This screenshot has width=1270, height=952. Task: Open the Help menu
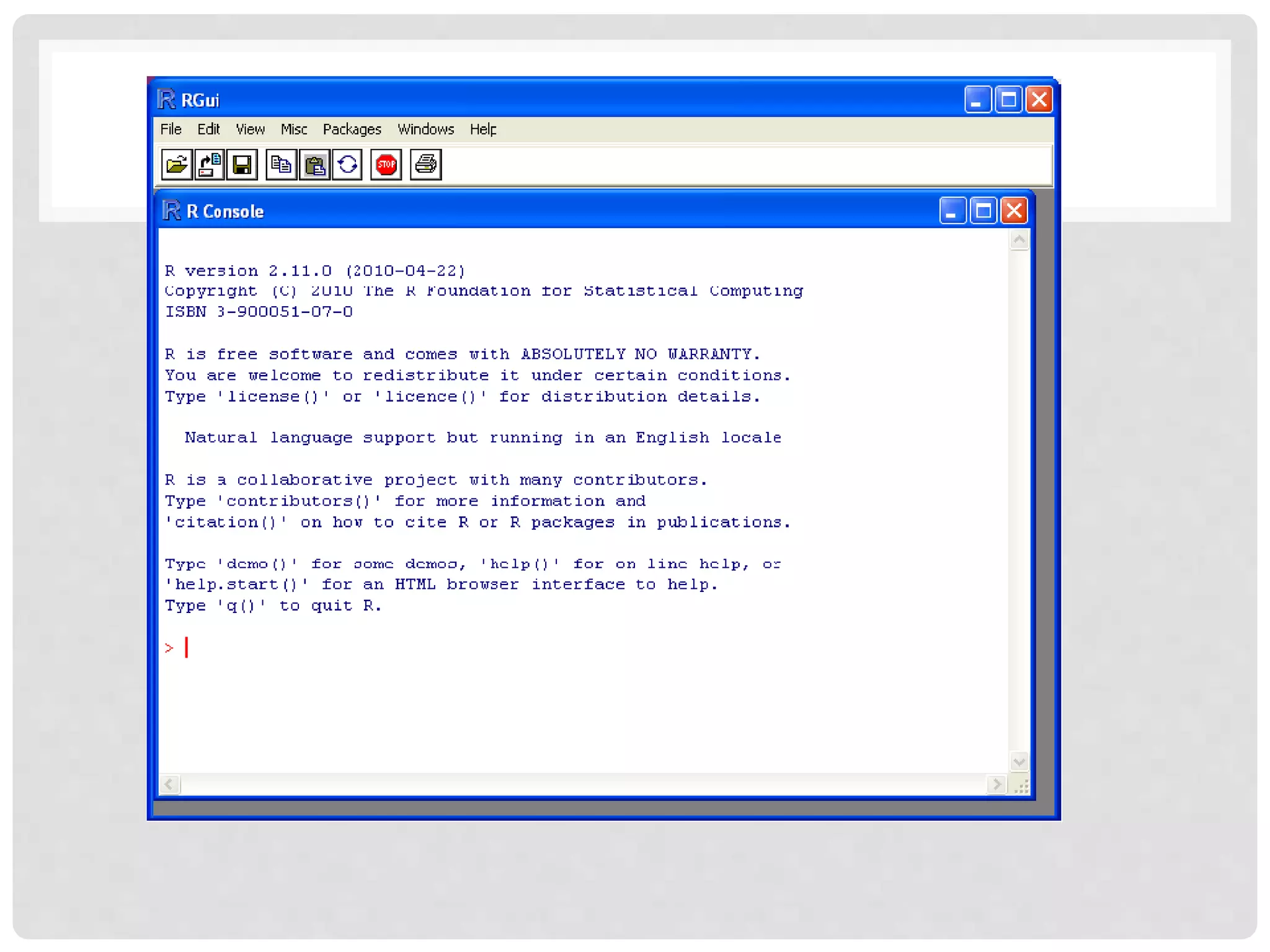[482, 130]
